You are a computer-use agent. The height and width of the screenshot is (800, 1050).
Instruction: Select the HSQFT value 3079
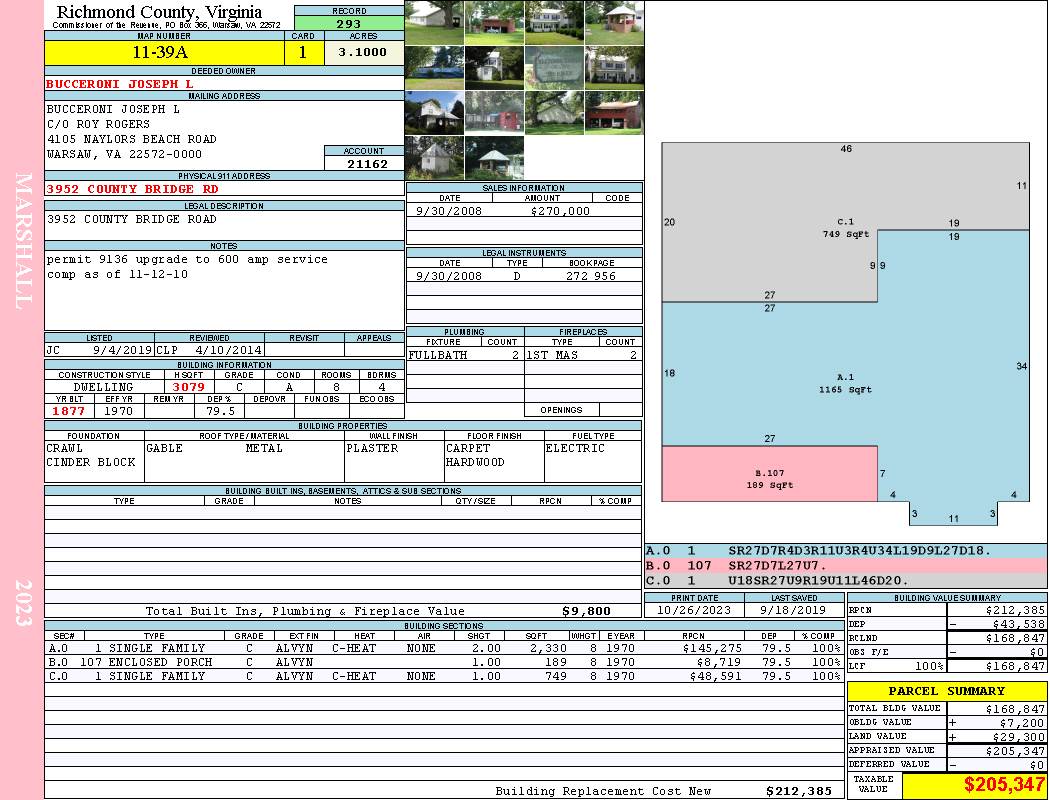[x=189, y=387]
